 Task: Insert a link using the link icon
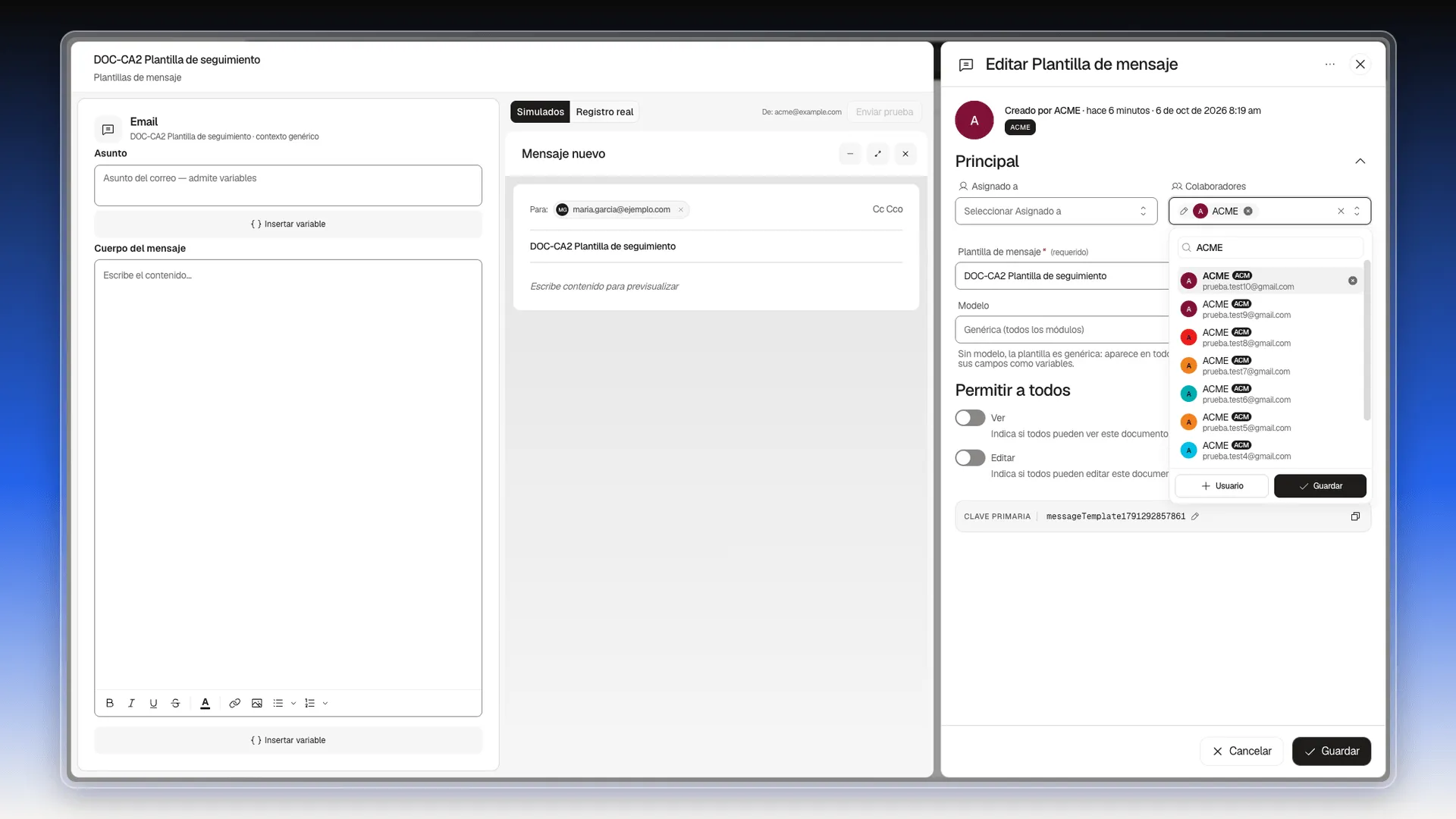coord(235,703)
